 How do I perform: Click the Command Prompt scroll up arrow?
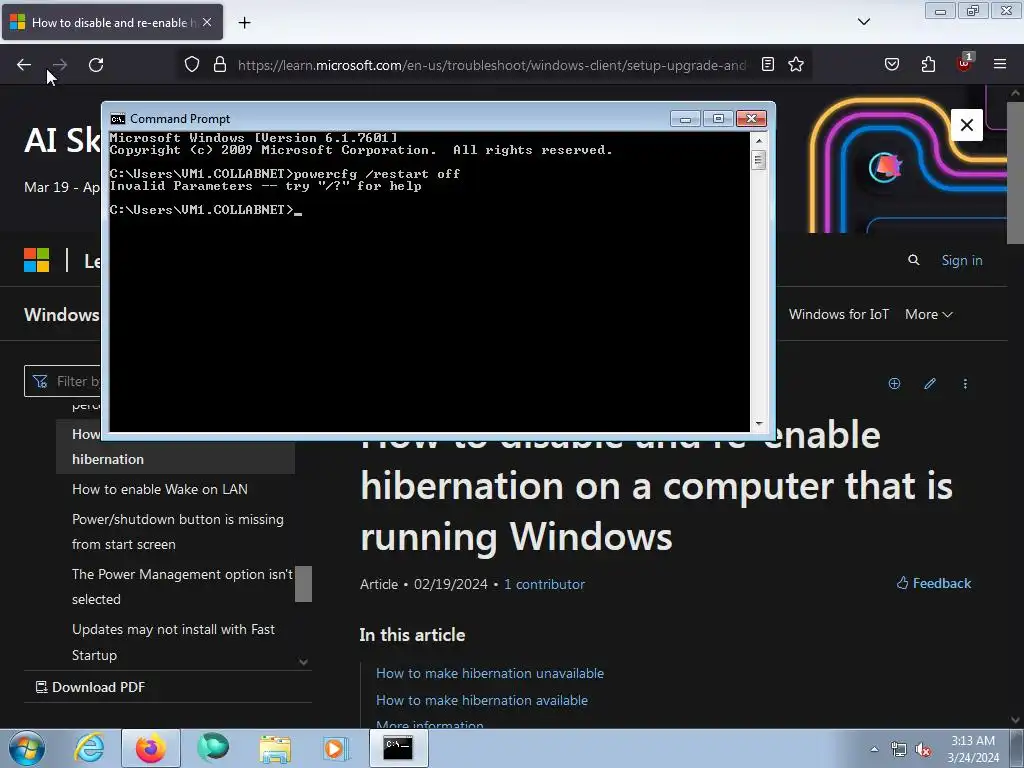[758, 140]
